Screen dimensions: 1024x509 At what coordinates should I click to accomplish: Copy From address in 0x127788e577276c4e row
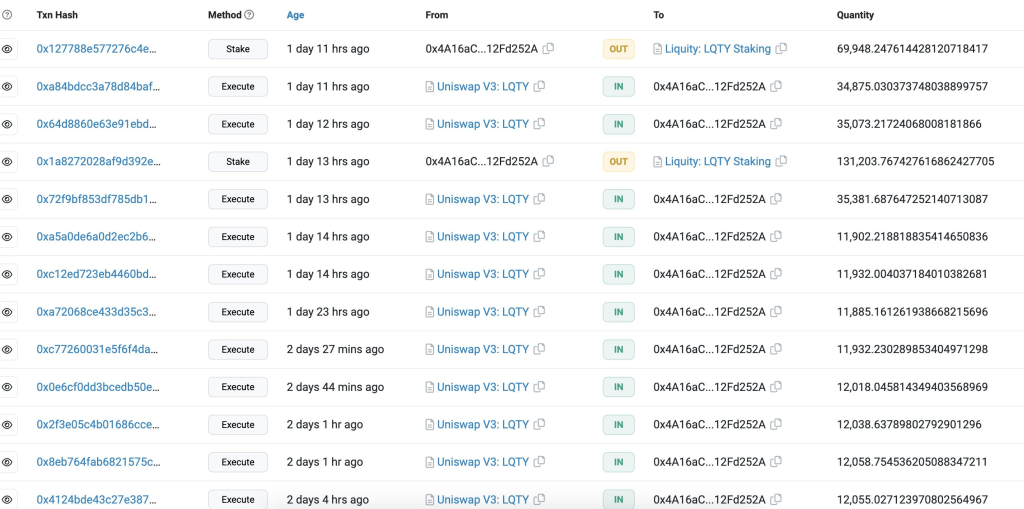tap(549, 48)
